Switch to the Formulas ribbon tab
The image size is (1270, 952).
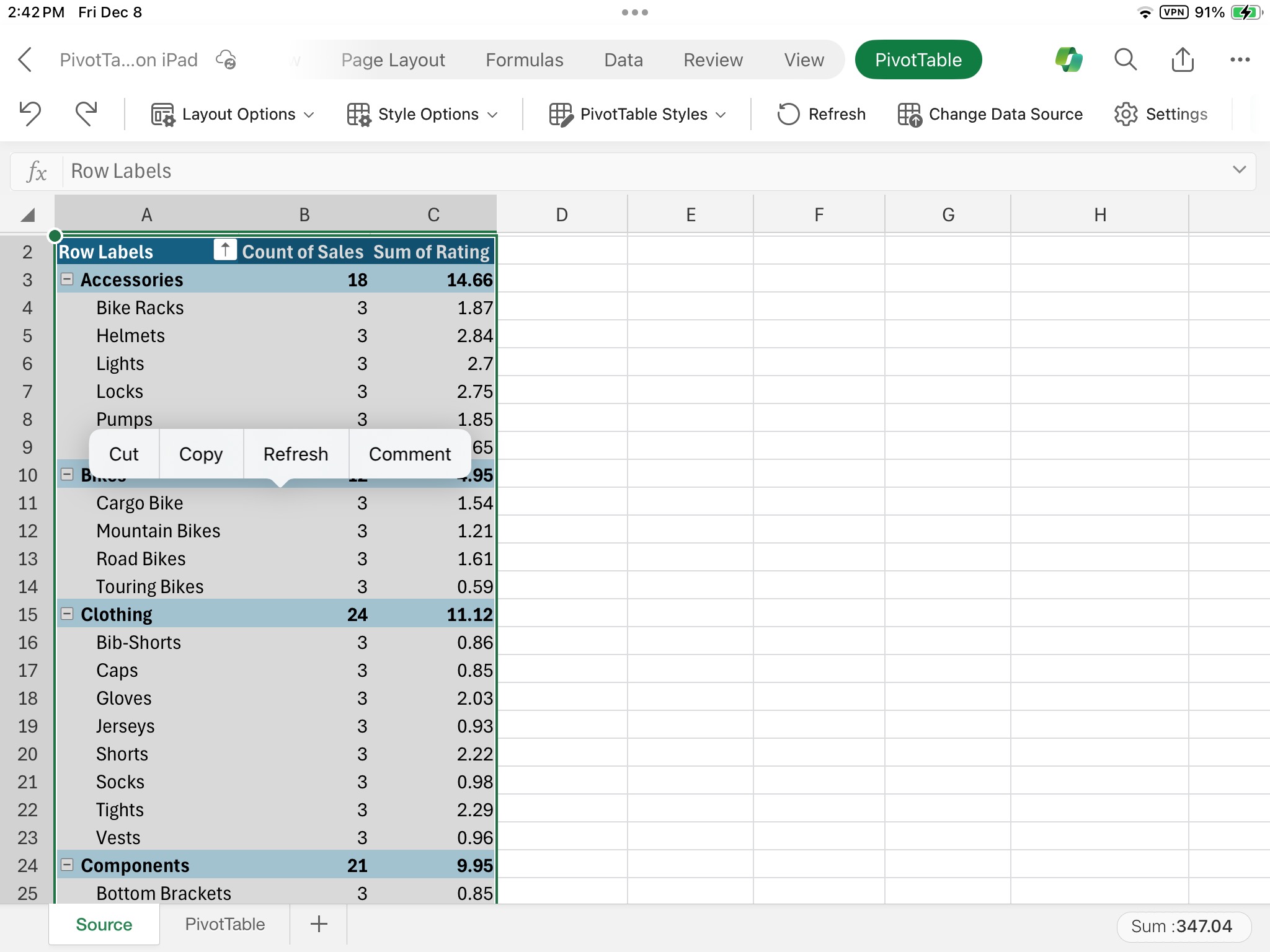point(524,59)
